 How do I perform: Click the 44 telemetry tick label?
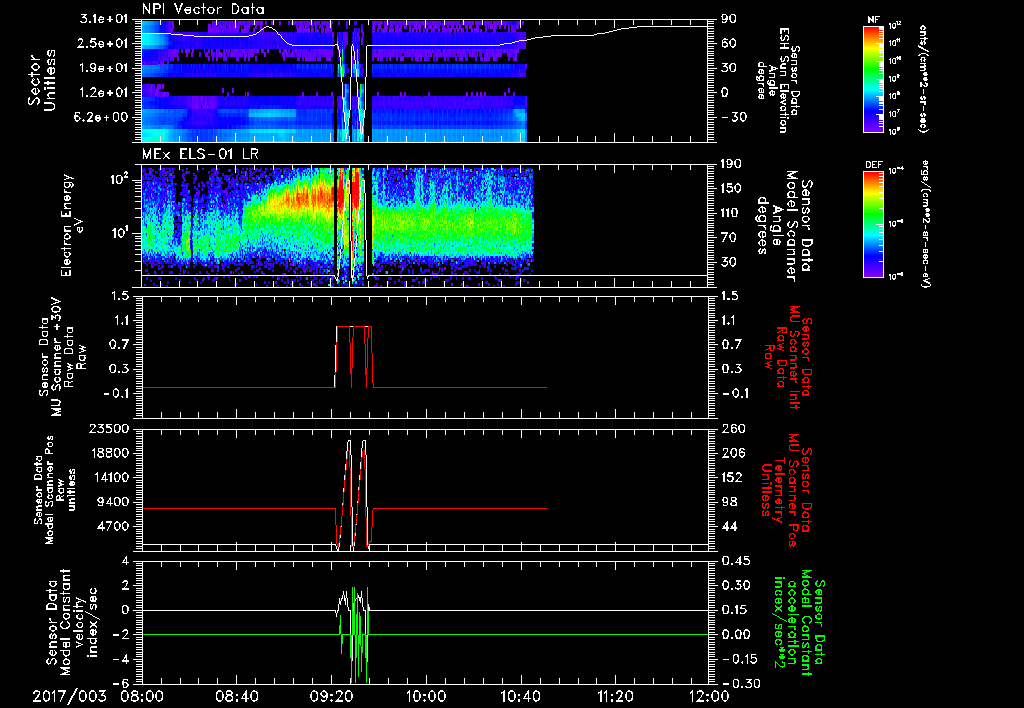(729, 526)
